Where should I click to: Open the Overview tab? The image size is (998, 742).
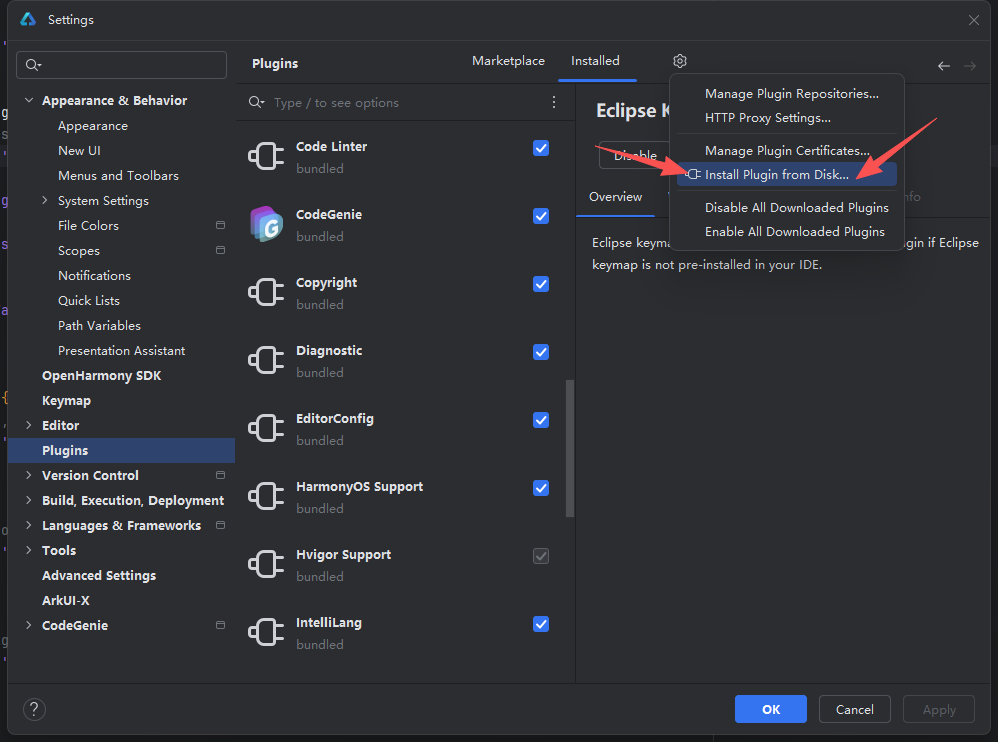click(x=615, y=197)
